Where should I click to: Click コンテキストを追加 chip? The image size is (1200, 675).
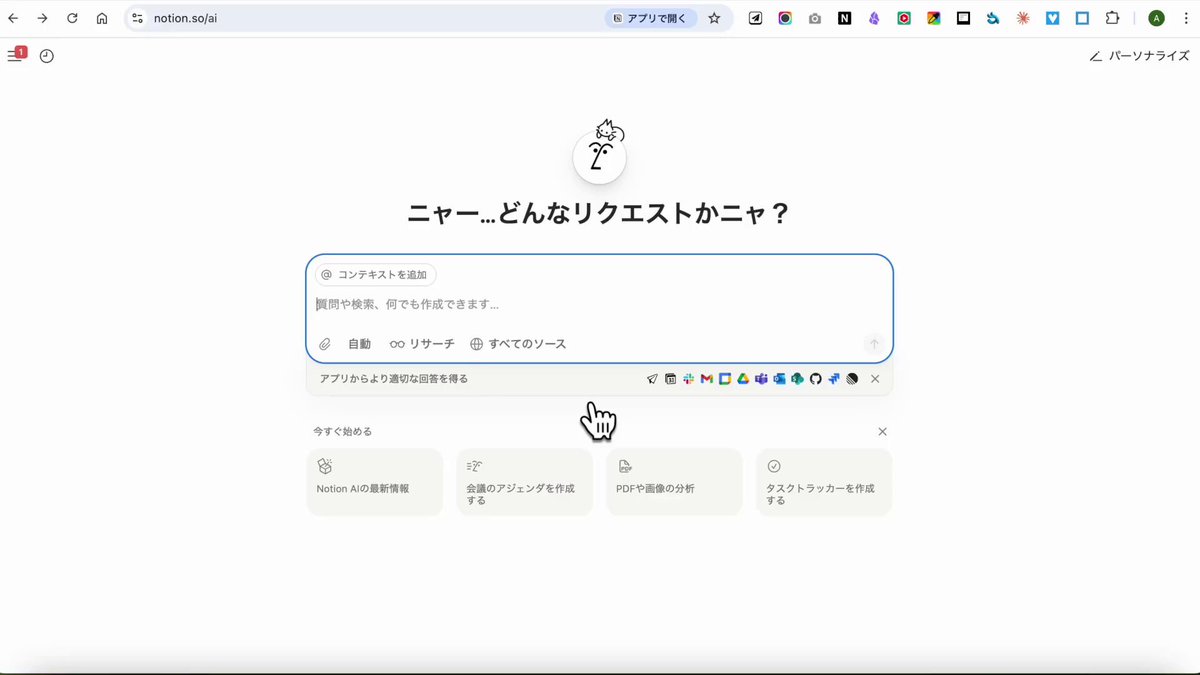point(376,274)
